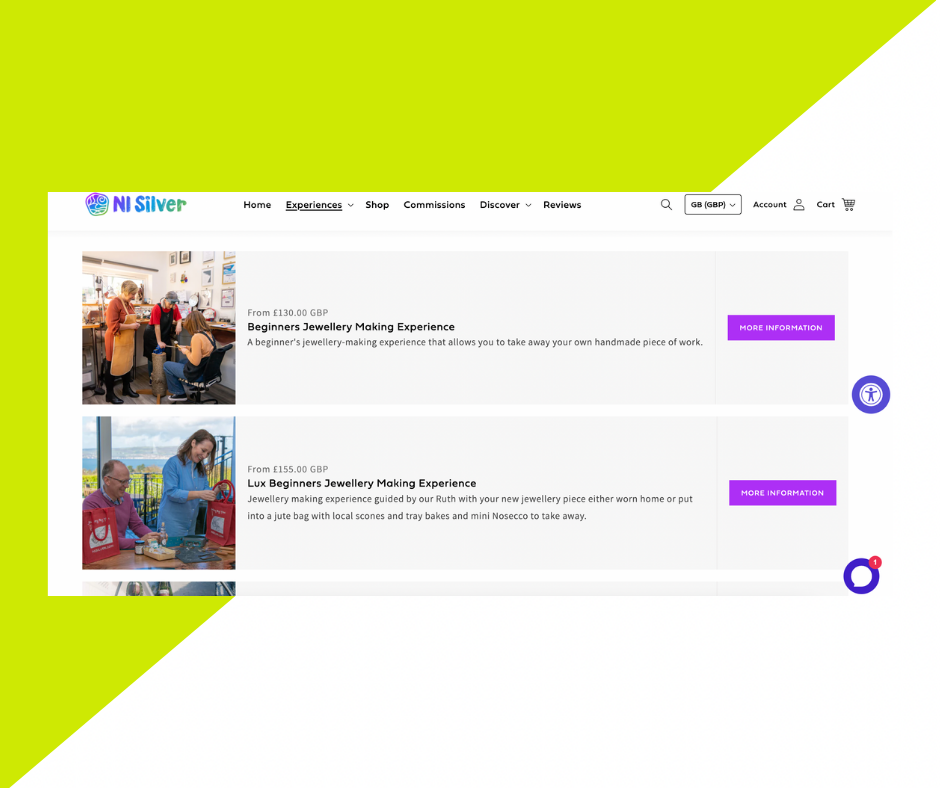Screen dimensions: 940x788
Task: Click More Information for Lux Beginners Experience
Action: [782, 492]
